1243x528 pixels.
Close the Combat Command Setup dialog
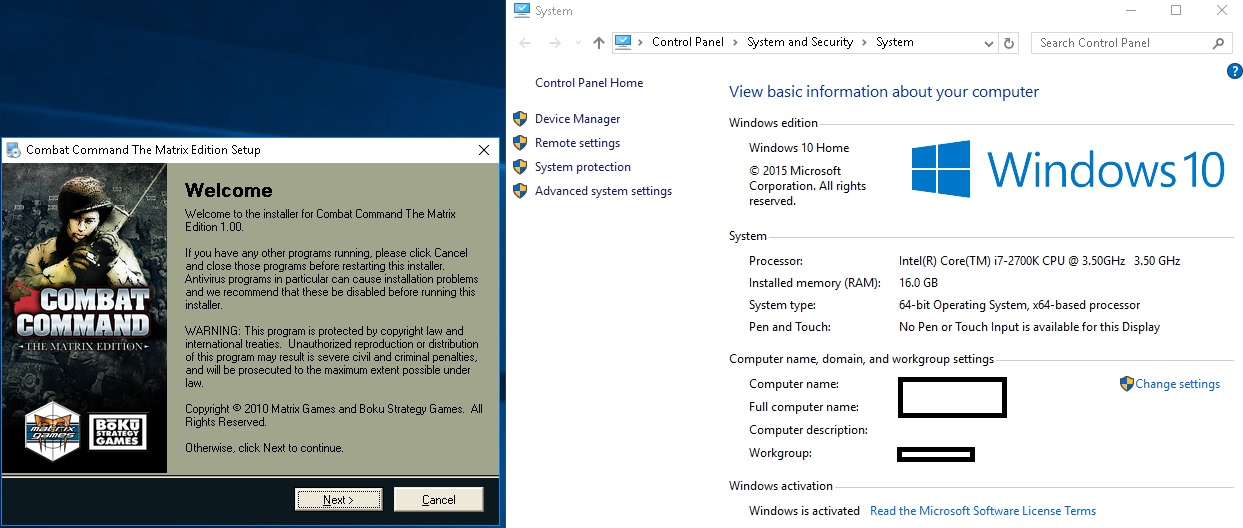tap(484, 150)
